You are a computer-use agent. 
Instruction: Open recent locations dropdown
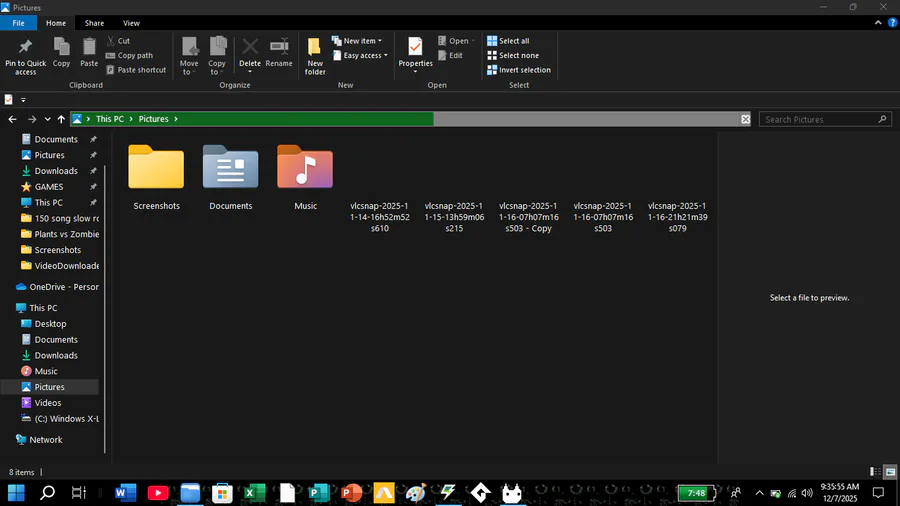click(47, 119)
